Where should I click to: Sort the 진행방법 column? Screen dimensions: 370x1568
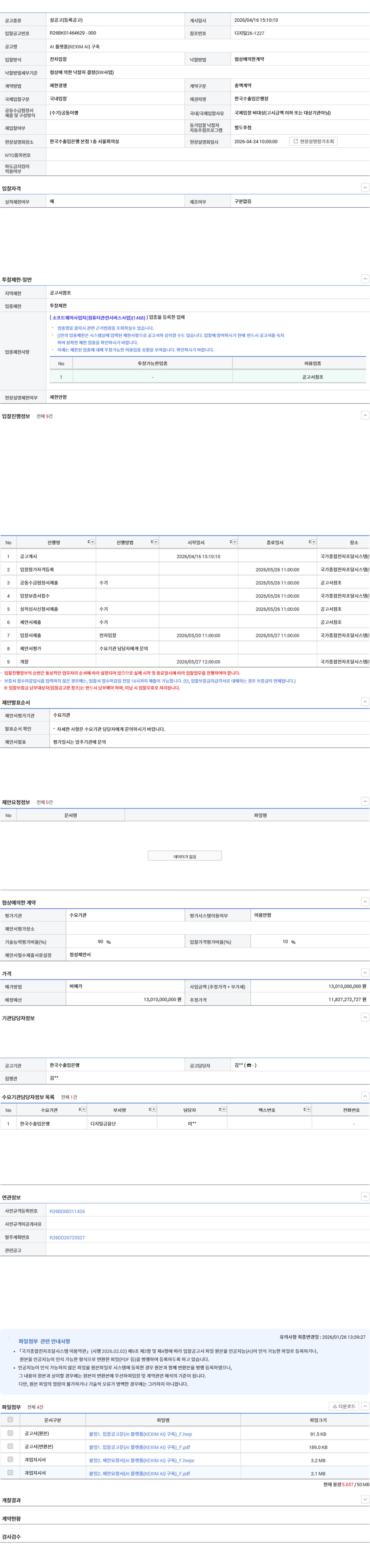[x=152, y=542]
